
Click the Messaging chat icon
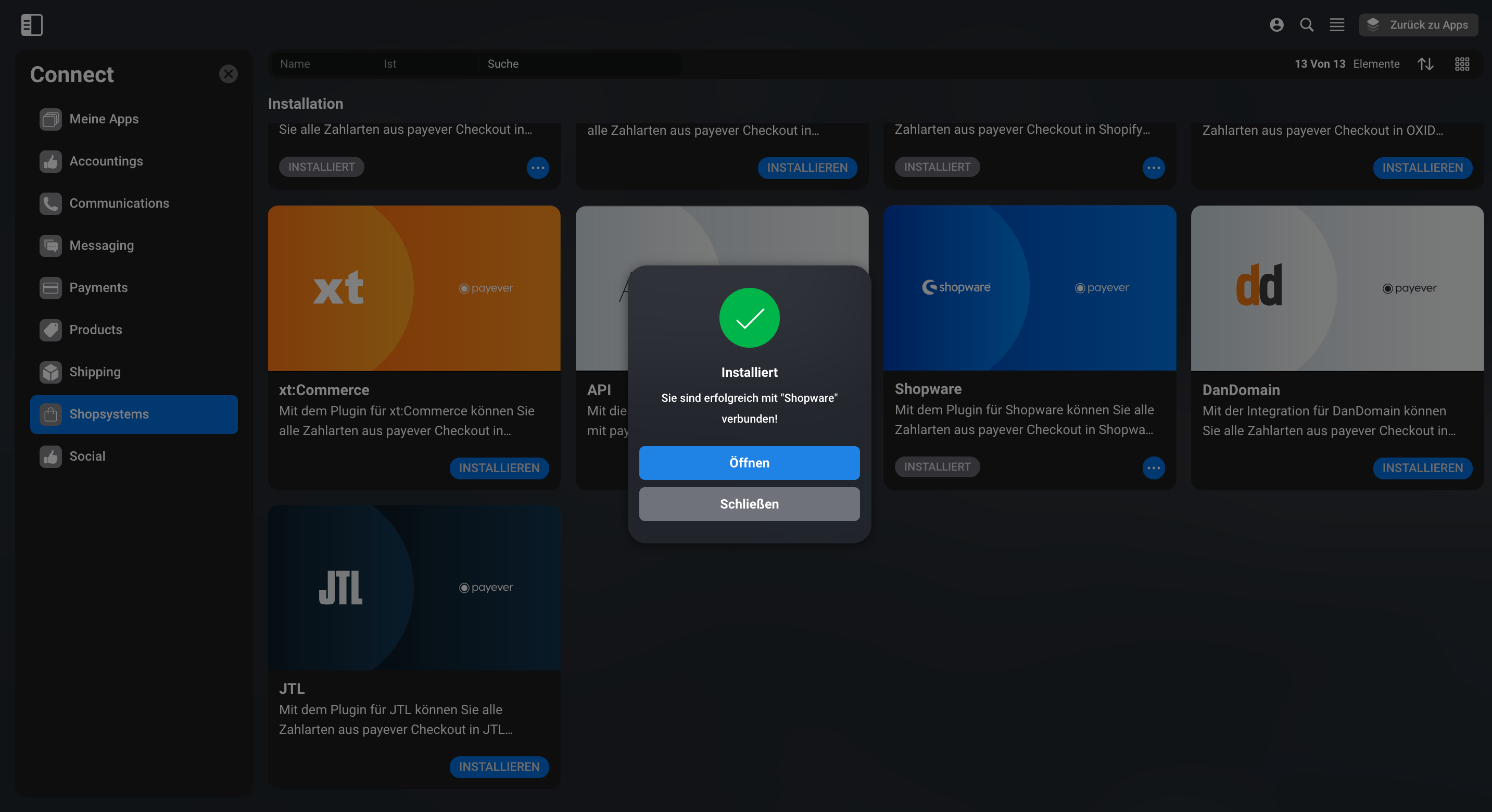pos(51,246)
